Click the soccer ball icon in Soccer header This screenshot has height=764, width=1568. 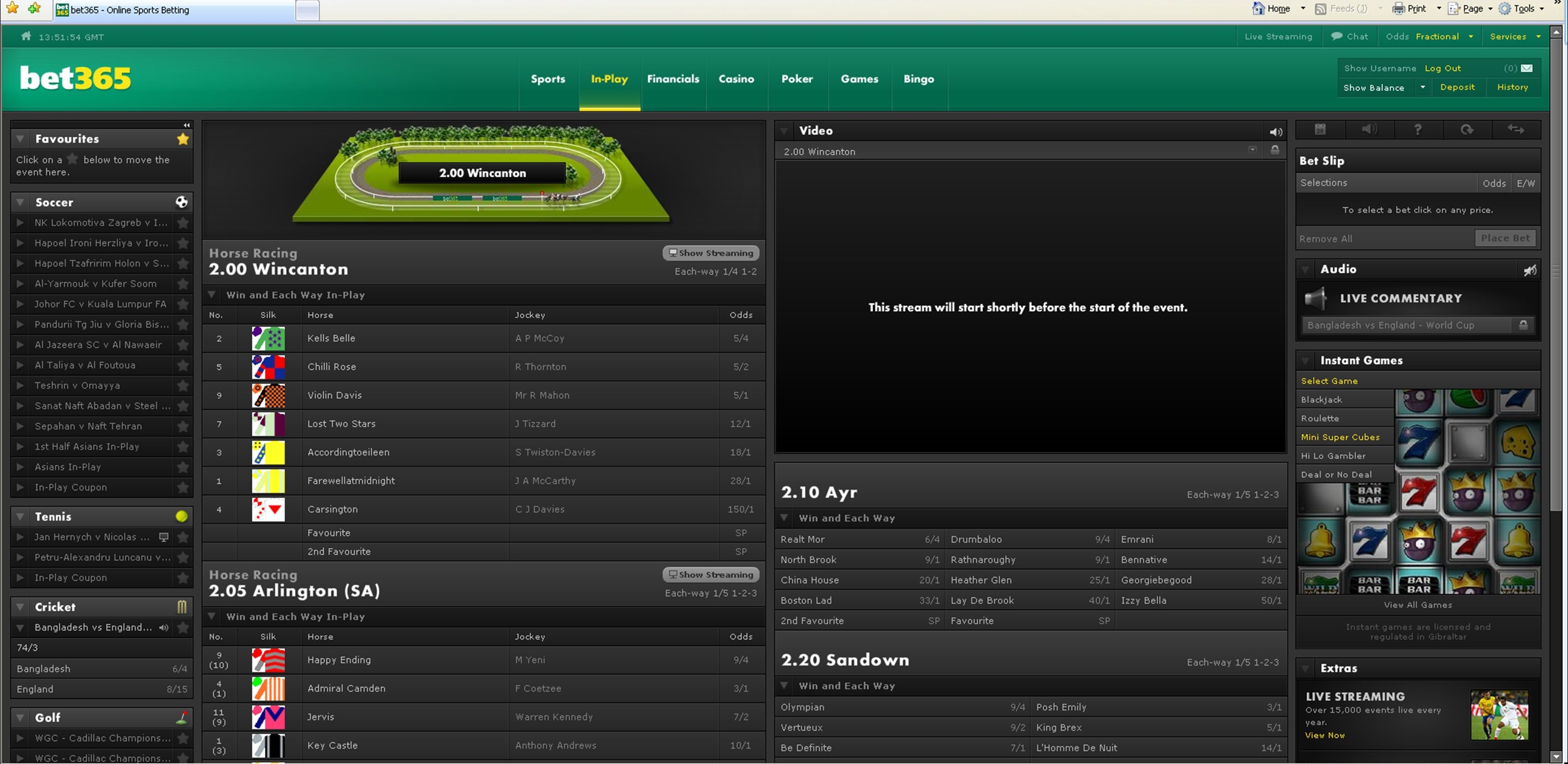tap(181, 202)
